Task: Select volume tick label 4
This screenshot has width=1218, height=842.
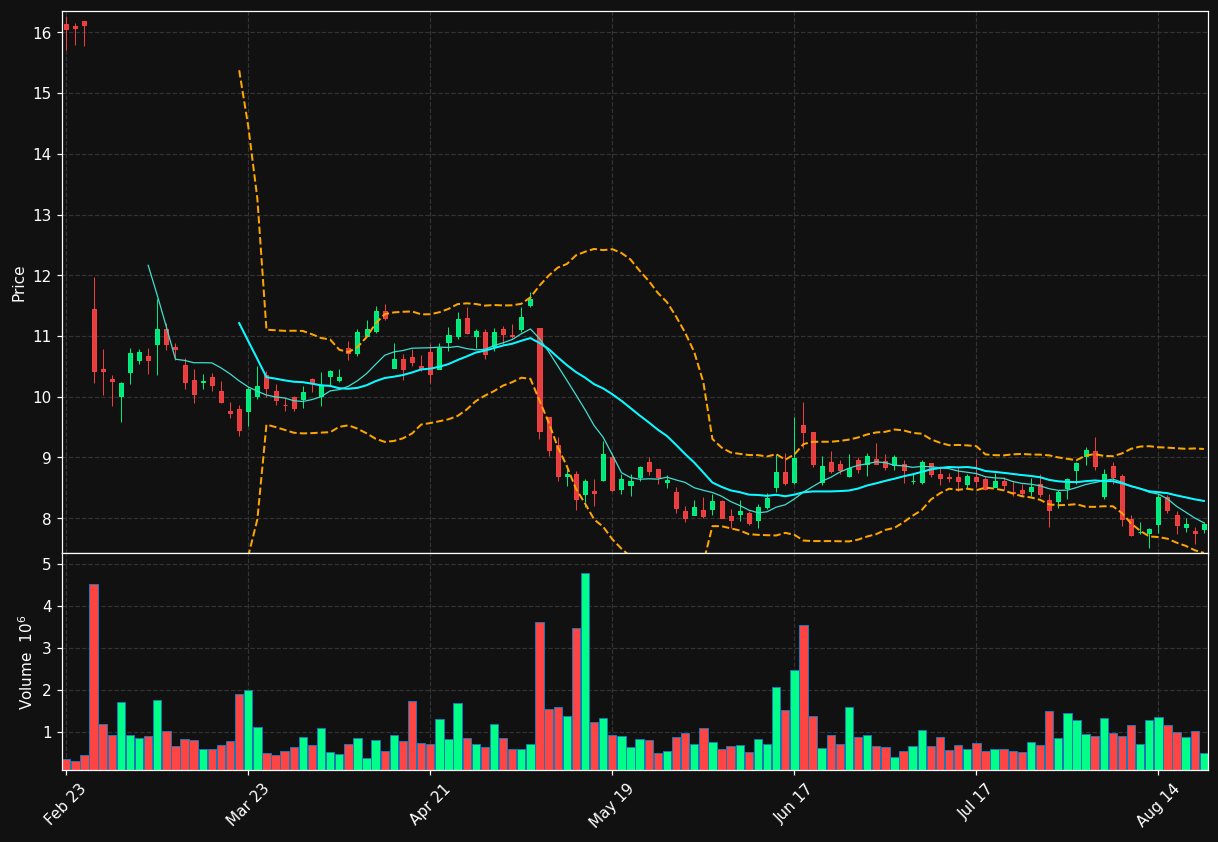Action: (x=47, y=606)
